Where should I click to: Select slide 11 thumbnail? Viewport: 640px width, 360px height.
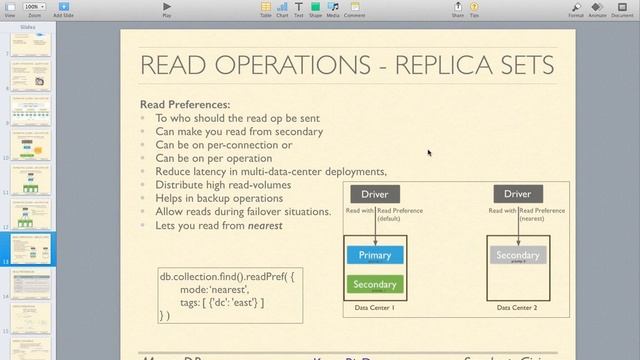click(x=31, y=180)
